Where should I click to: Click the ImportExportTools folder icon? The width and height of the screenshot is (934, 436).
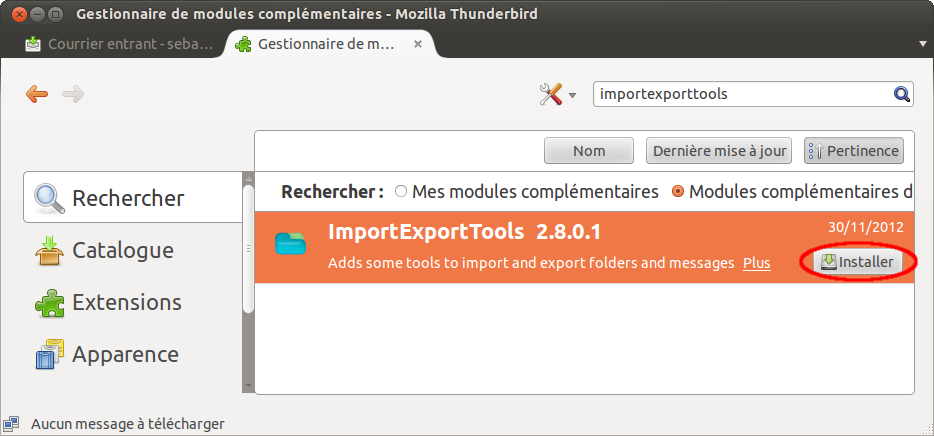pyautogui.click(x=291, y=244)
